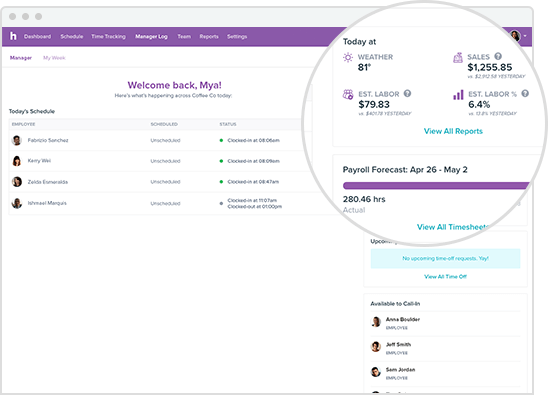Click the sun weather icon
Viewport: 548px width, 395px height.
pos(348,57)
